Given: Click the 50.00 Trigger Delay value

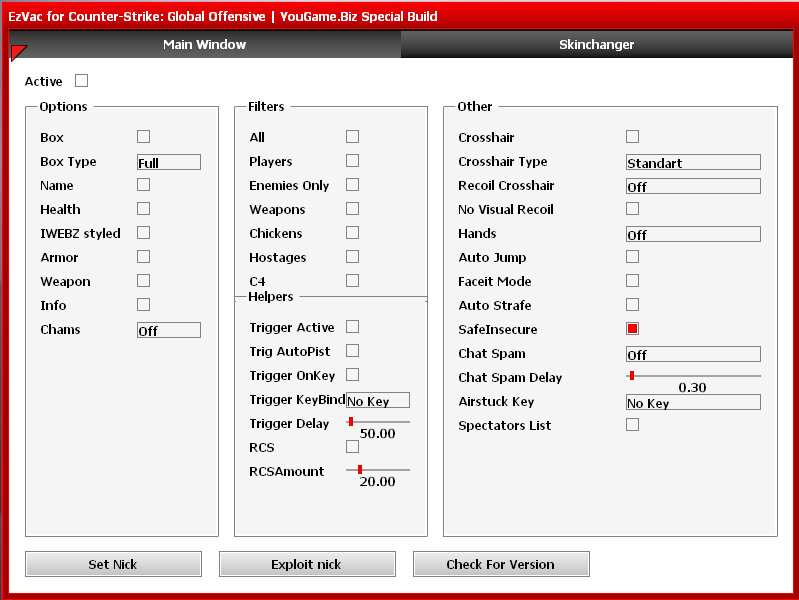Looking at the screenshot, I should 378,434.
